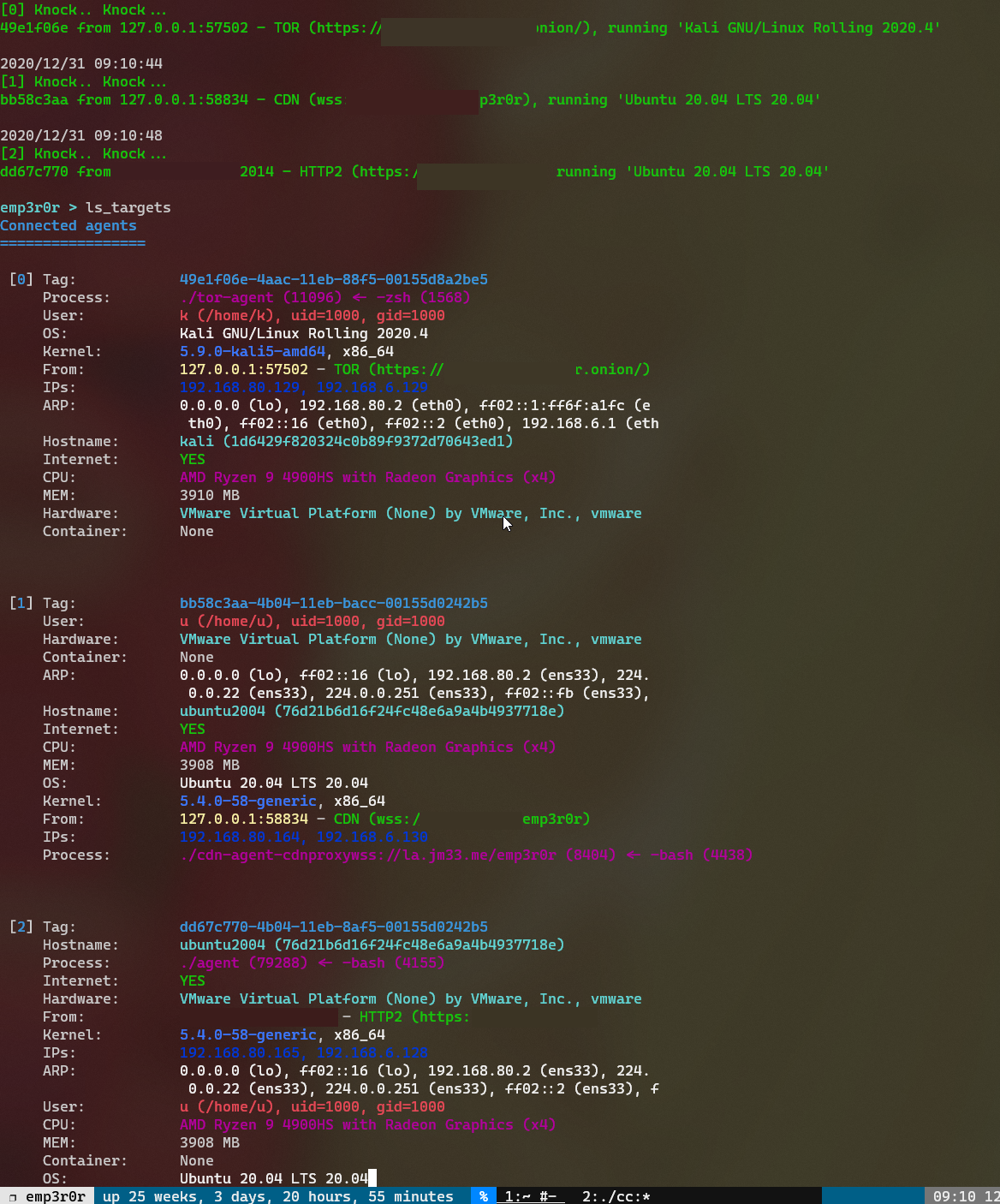Screen dimensions: 1000x1204
Task: Click the ubuntu2004 hostname of agent [1]
Action: tap(224, 711)
